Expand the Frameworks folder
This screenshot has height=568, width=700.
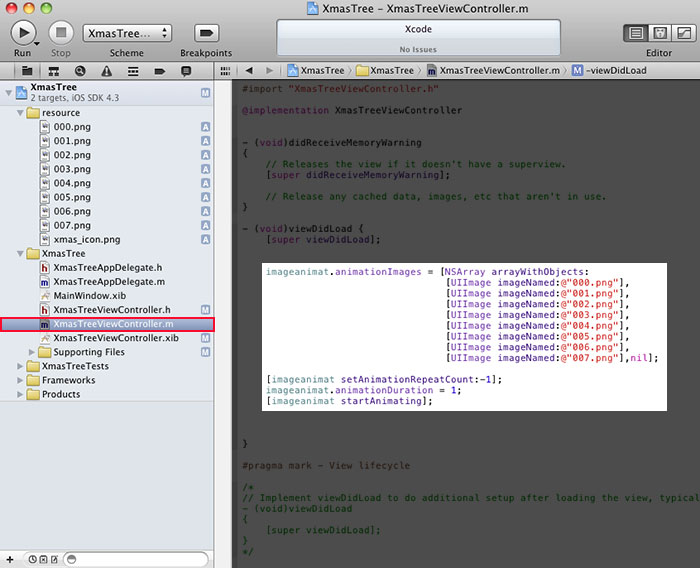tap(20, 380)
